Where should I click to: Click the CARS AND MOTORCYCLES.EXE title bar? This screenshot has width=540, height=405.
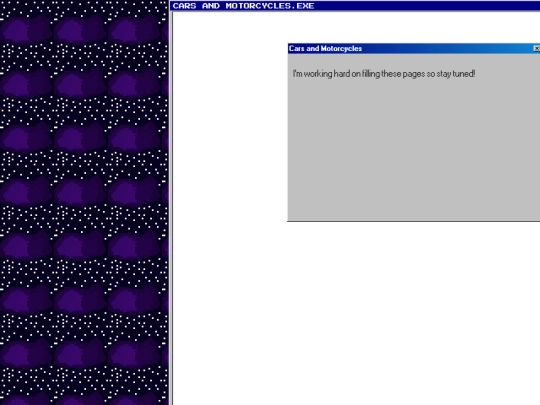[355, 6]
